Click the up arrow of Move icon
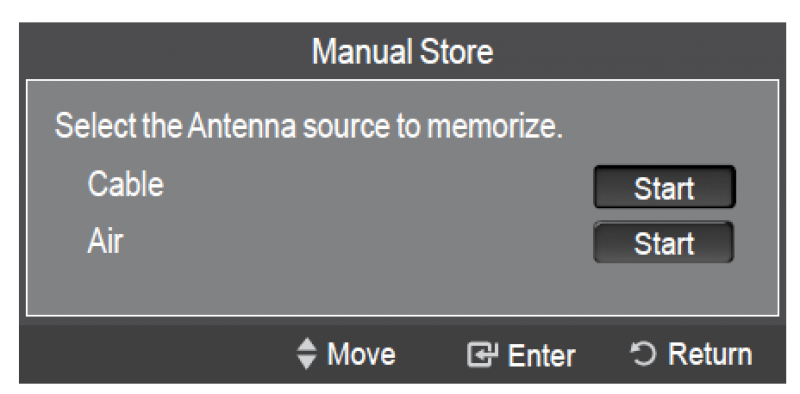Viewport: 800px width, 394px height. 307,346
